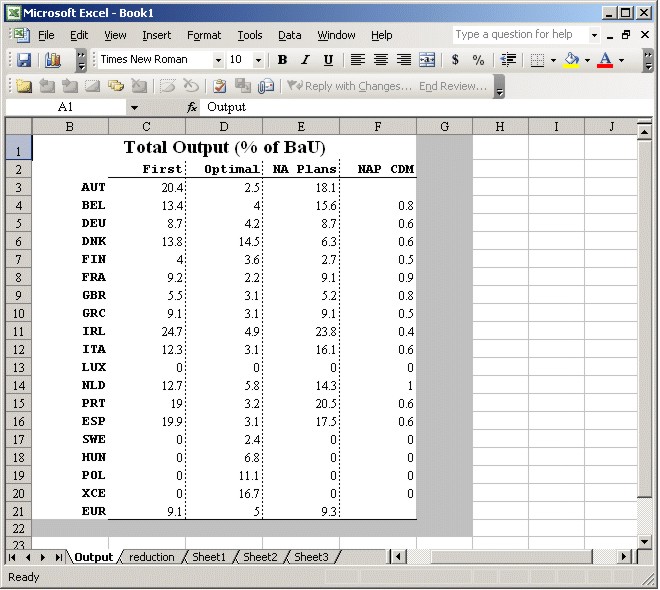Apply Currency Style with dollar icon
The height and width of the screenshot is (590, 660).
pyautogui.click(x=456, y=60)
